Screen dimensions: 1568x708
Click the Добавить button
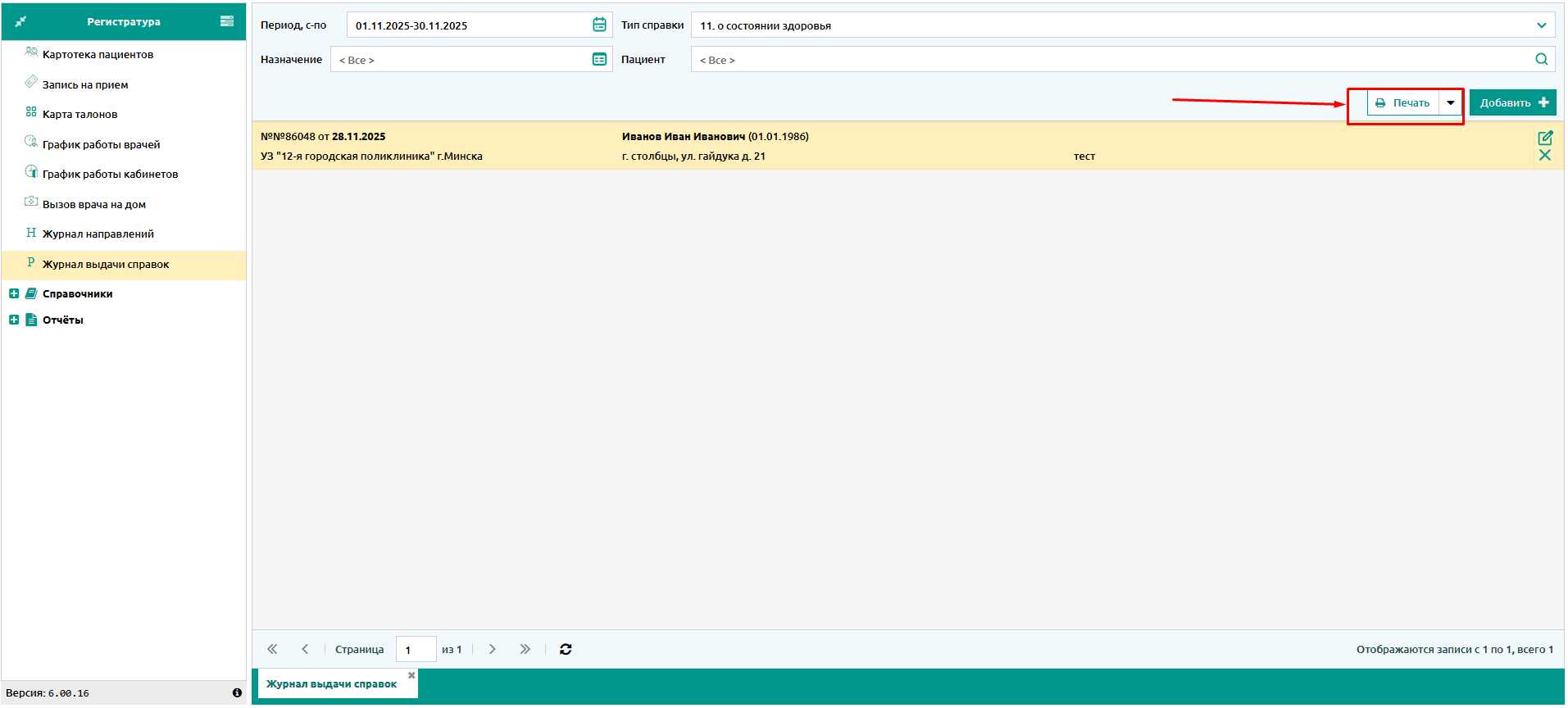(1512, 103)
